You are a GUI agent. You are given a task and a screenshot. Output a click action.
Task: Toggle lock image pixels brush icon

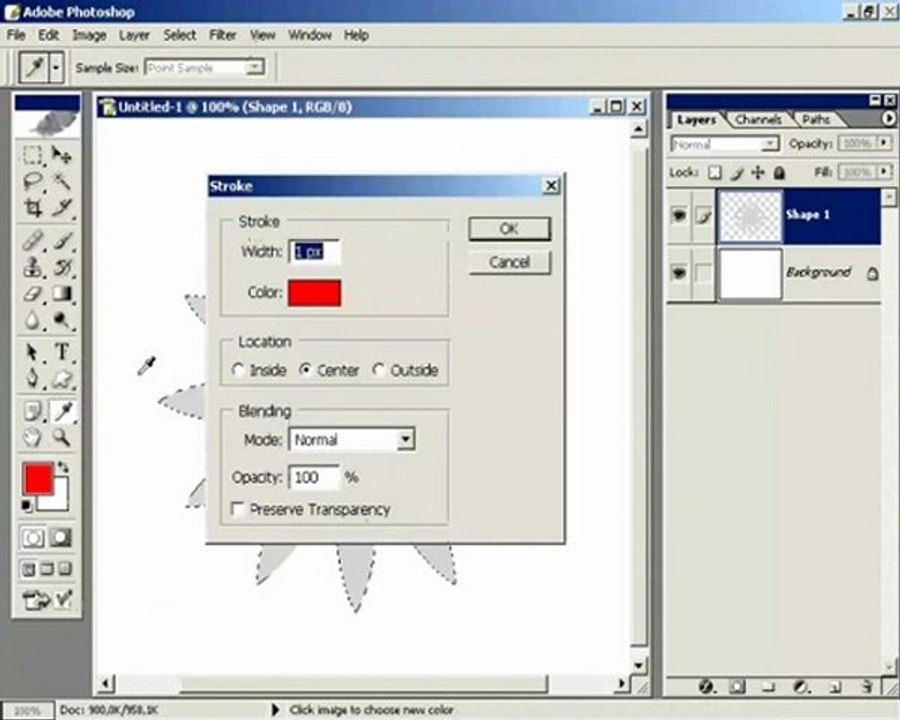pyautogui.click(x=737, y=172)
